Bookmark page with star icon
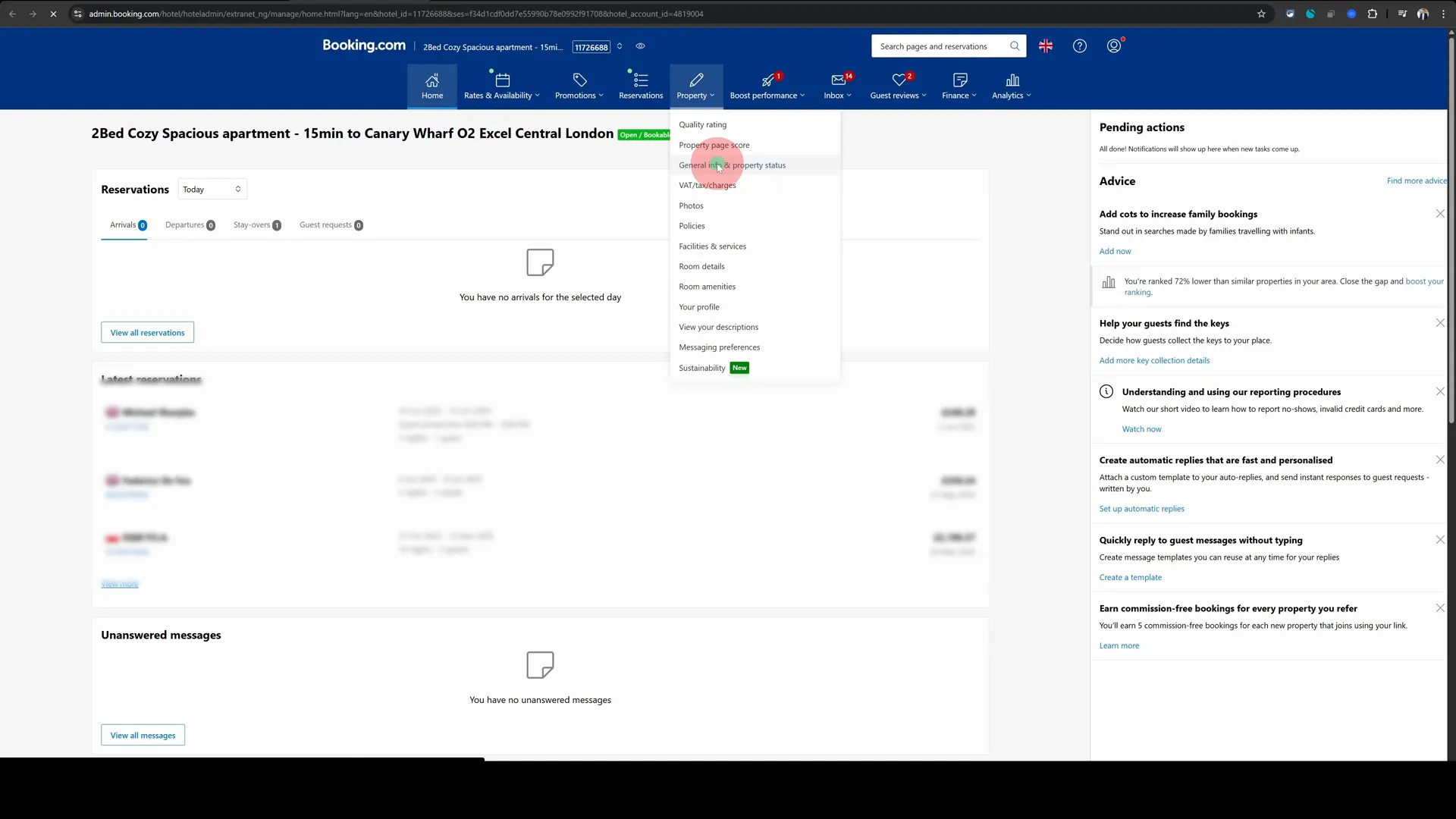The image size is (1456, 819). pyautogui.click(x=1261, y=14)
